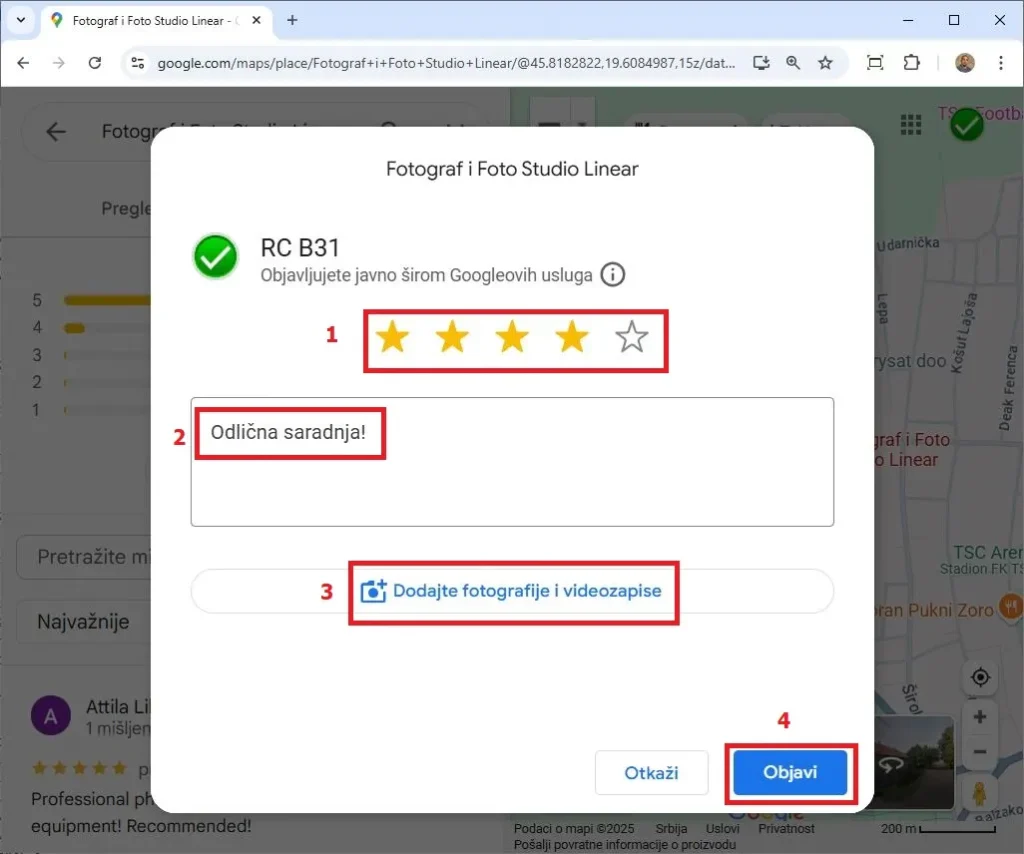The height and width of the screenshot is (854, 1024).
Task: Publish review with Objavi button
Action: pyautogui.click(x=790, y=773)
